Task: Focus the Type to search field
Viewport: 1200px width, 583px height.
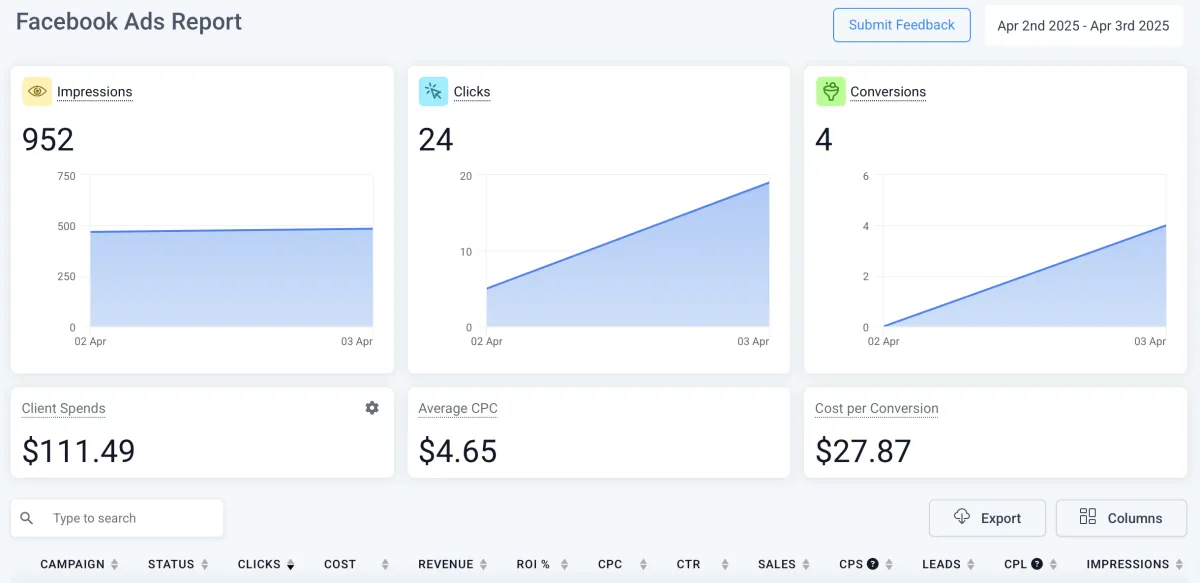Action: [x=117, y=518]
